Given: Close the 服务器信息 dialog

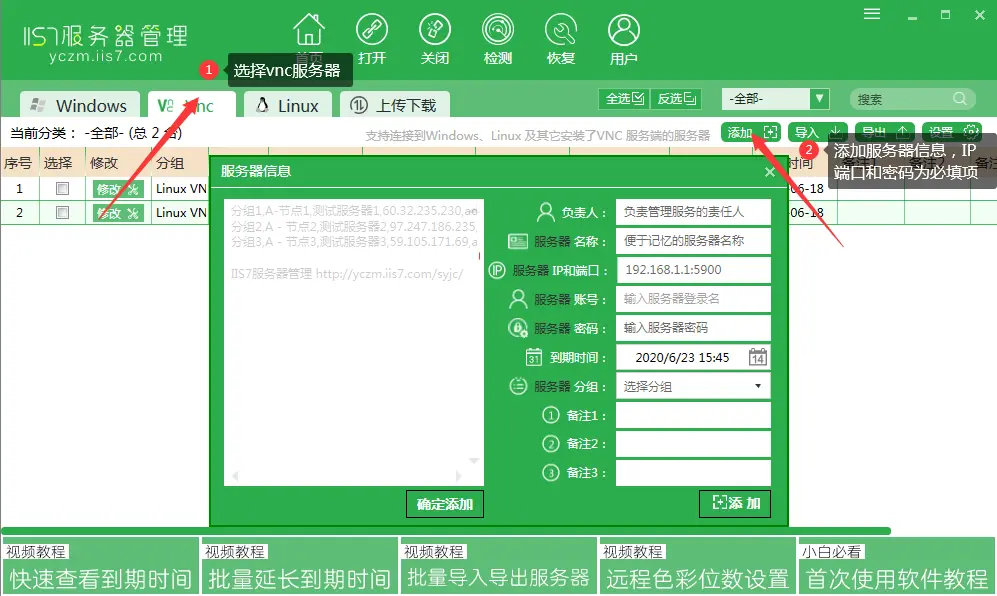Looking at the screenshot, I should (769, 172).
